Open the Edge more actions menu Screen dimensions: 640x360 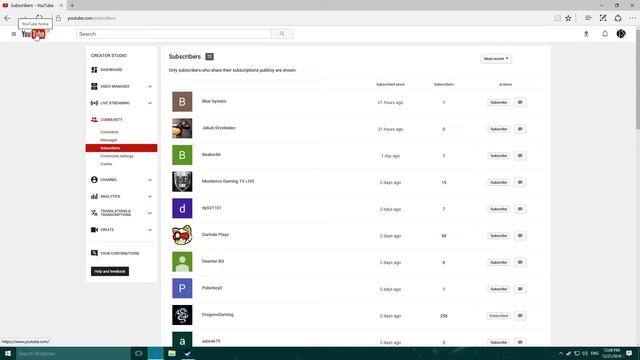633,18
